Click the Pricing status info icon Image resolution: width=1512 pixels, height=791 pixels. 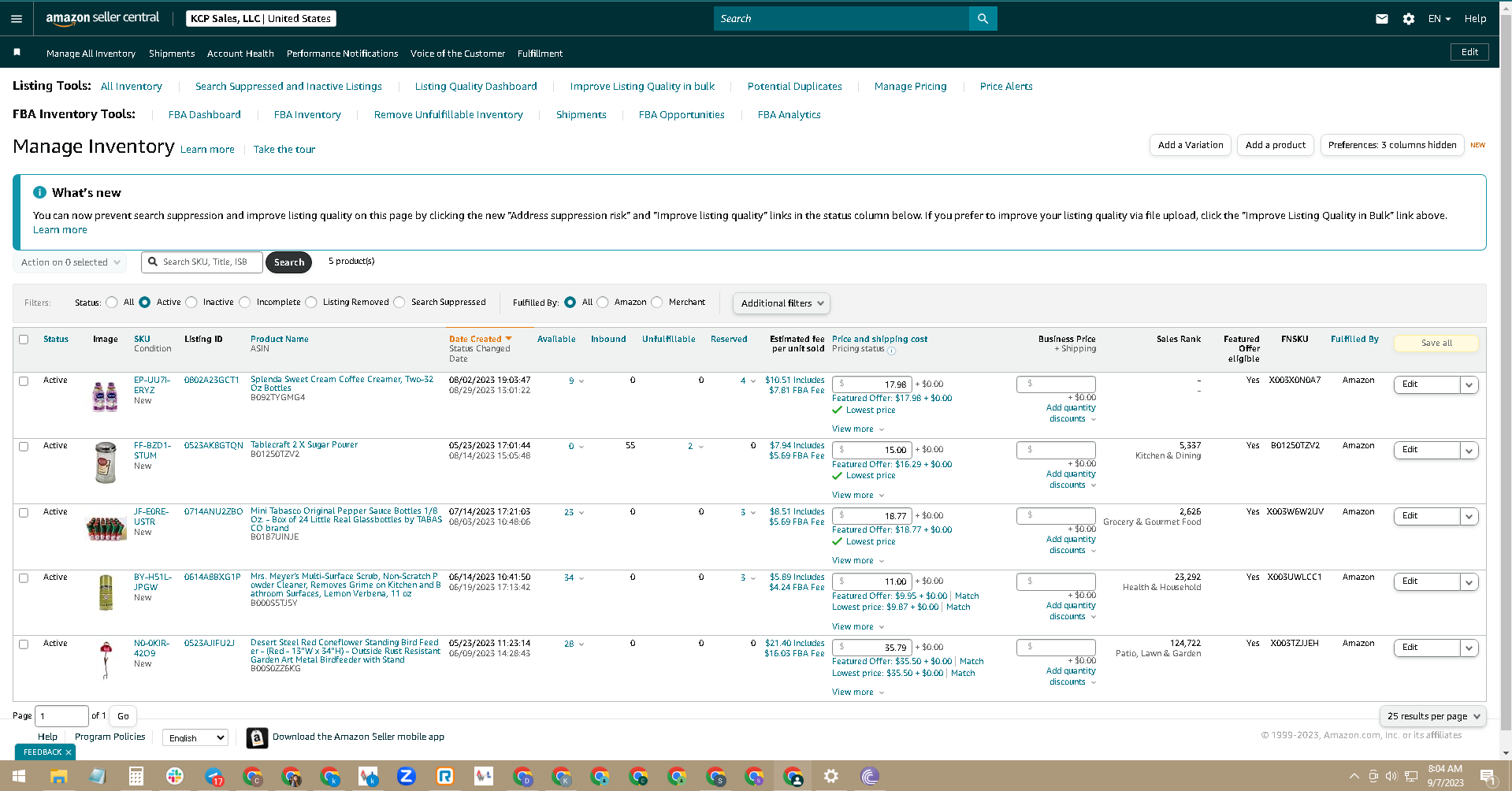(x=891, y=351)
